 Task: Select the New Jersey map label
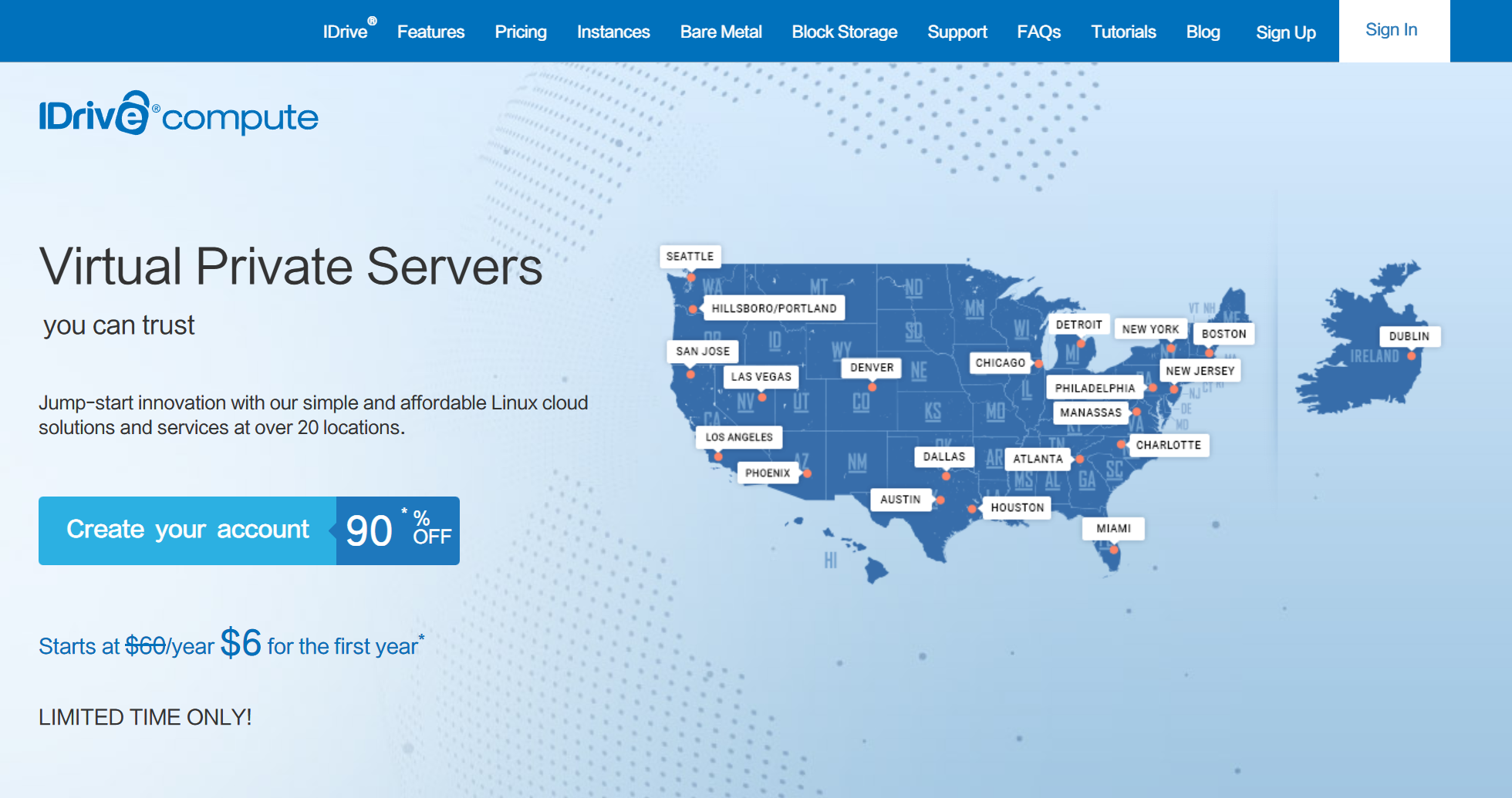click(x=1200, y=371)
